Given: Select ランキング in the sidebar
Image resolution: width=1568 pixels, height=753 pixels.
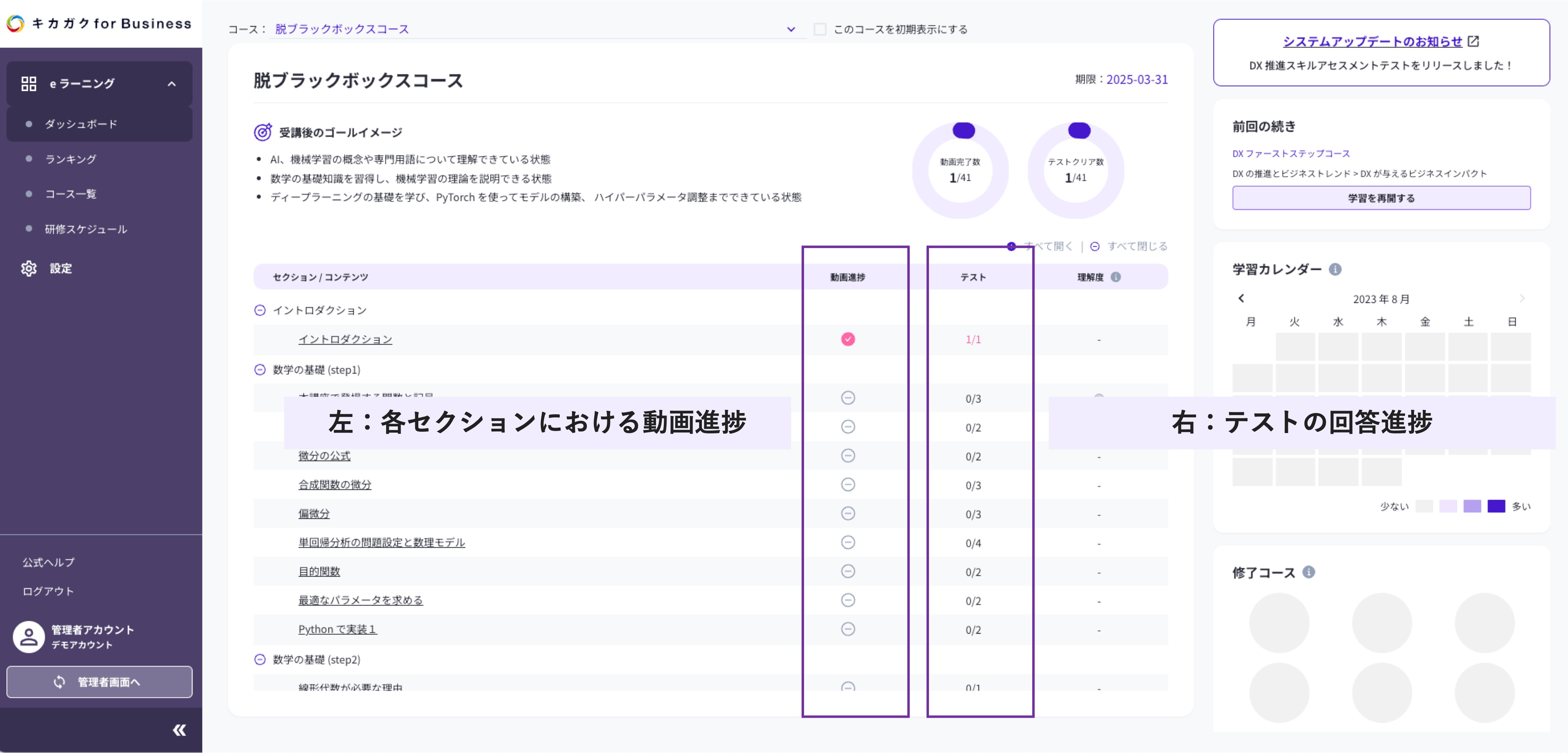Looking at the screenshot, I should click(71, 159).
